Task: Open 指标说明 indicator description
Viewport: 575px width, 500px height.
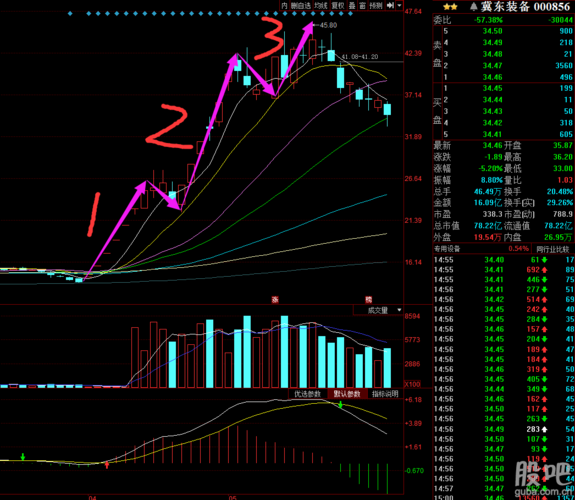Action: [x=385, y=394]
